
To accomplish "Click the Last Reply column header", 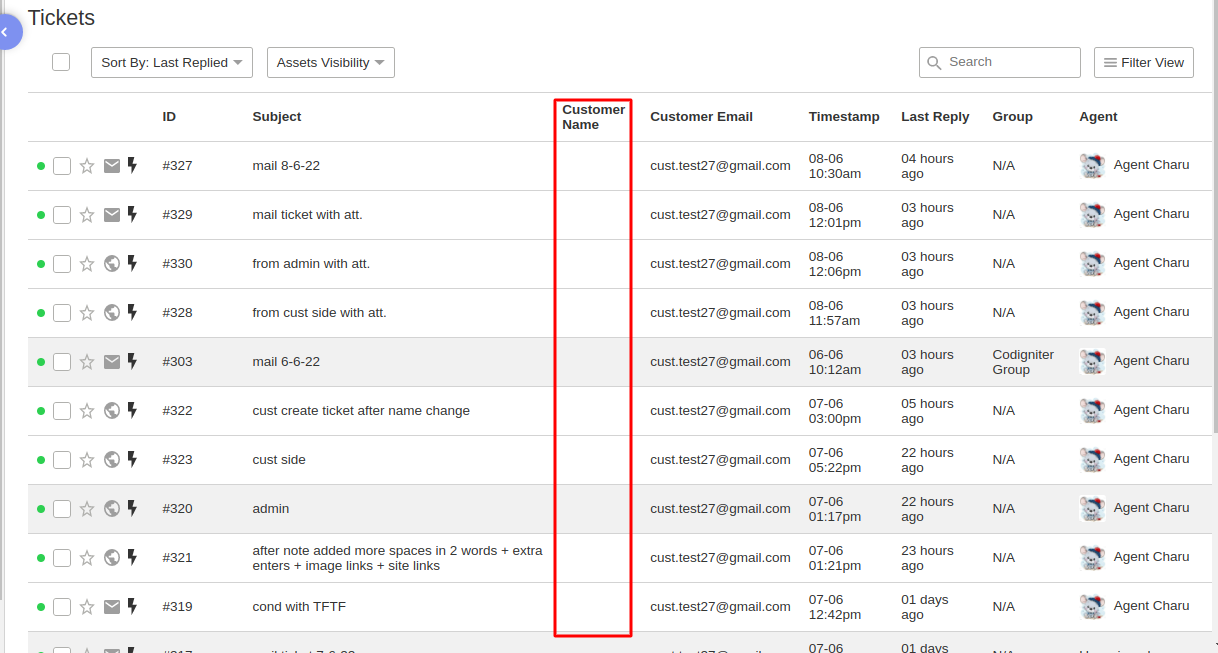I will tap(935, 117).
